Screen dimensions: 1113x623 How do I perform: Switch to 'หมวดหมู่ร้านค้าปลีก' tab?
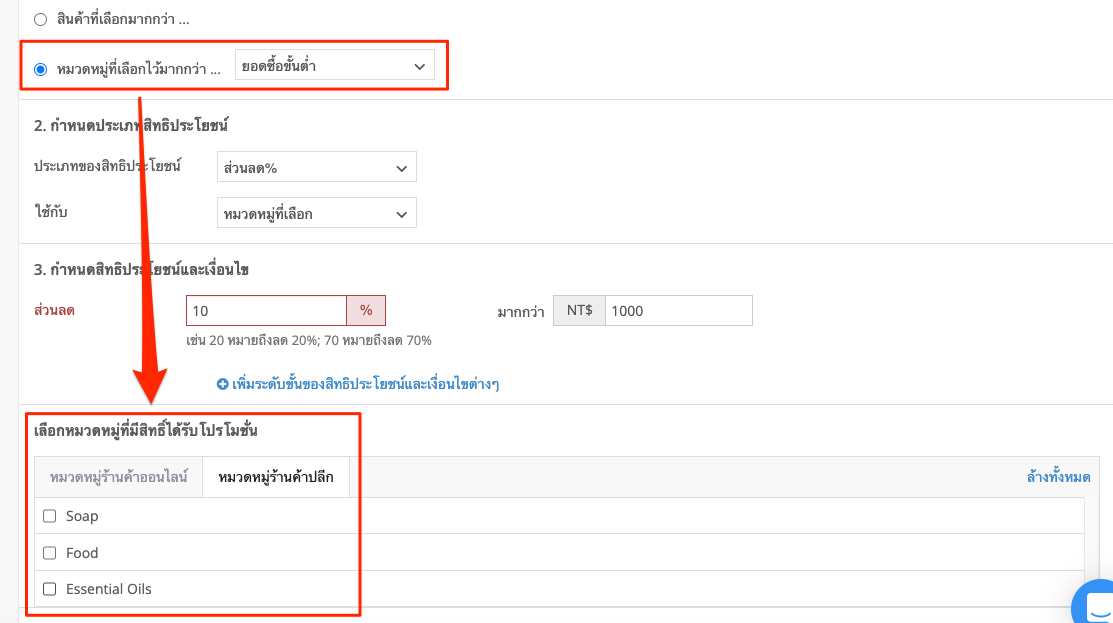(x=276, y=477)
